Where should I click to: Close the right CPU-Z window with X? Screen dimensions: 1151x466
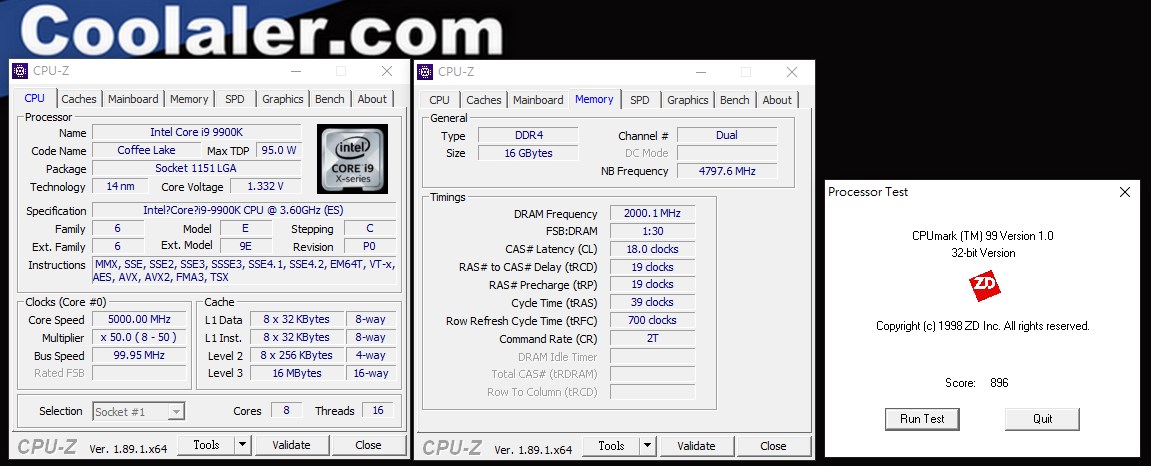point(792,72)
